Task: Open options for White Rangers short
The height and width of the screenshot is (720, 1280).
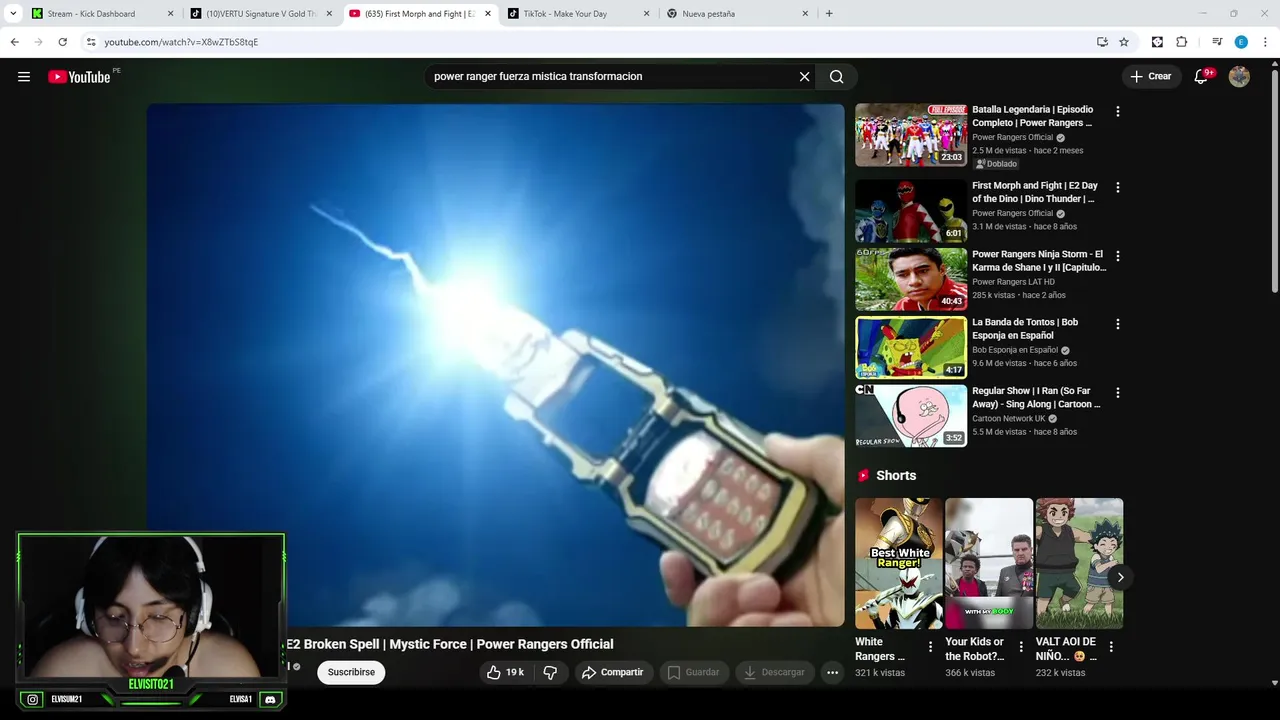Action: pyautogui.click(x=930, y=647)
